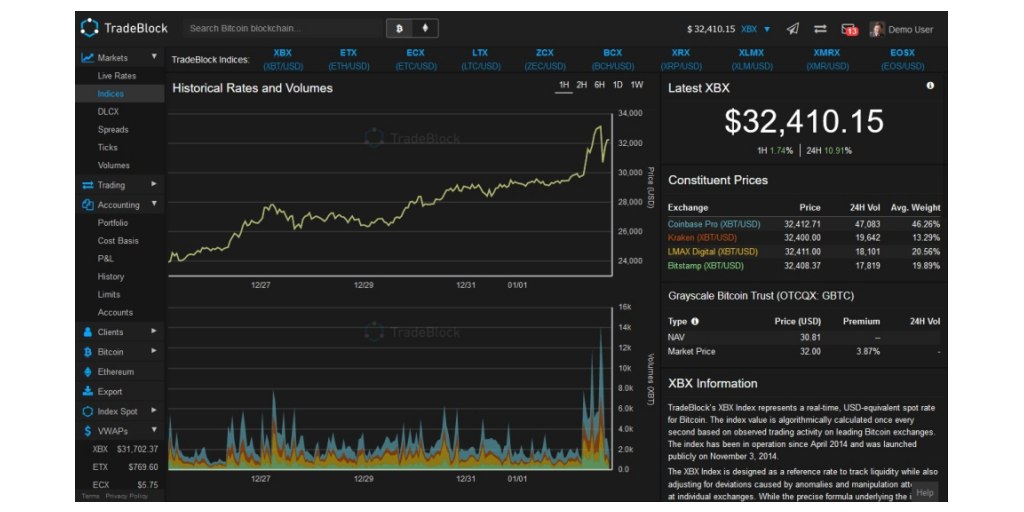This screenshot has height=512, width=1024.
Task: Open the ZCX (ZEC/USD) index
Action: pyautogui.click(x=545, y=59)
